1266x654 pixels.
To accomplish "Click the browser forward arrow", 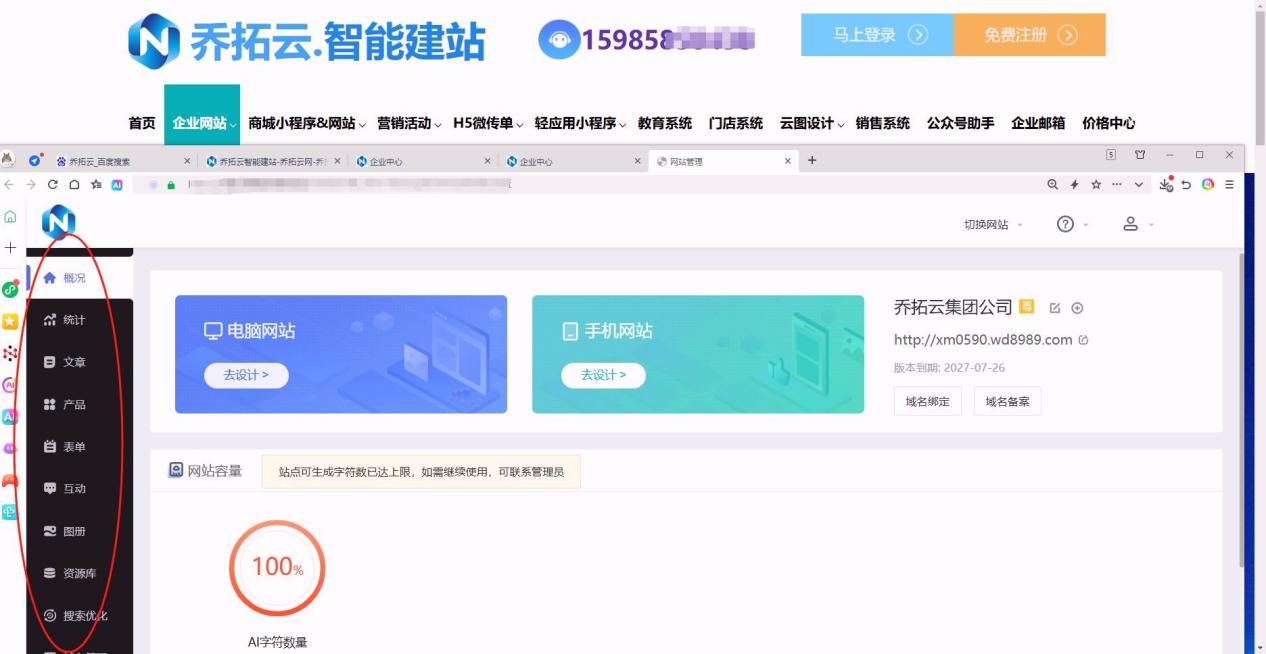I will tap(31, 185).
